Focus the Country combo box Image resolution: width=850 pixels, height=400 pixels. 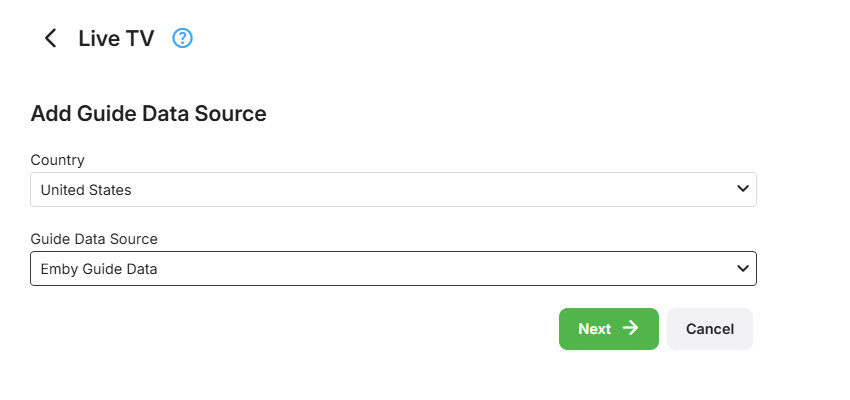(x=393, y=189)
